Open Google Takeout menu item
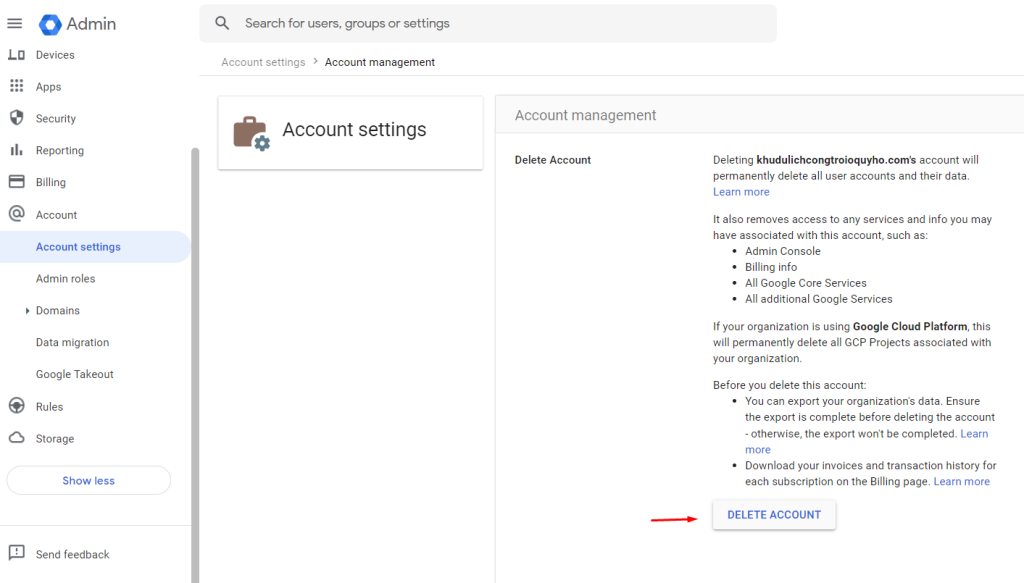Viewport: 1024px width, 583px height. coord(75,374)
